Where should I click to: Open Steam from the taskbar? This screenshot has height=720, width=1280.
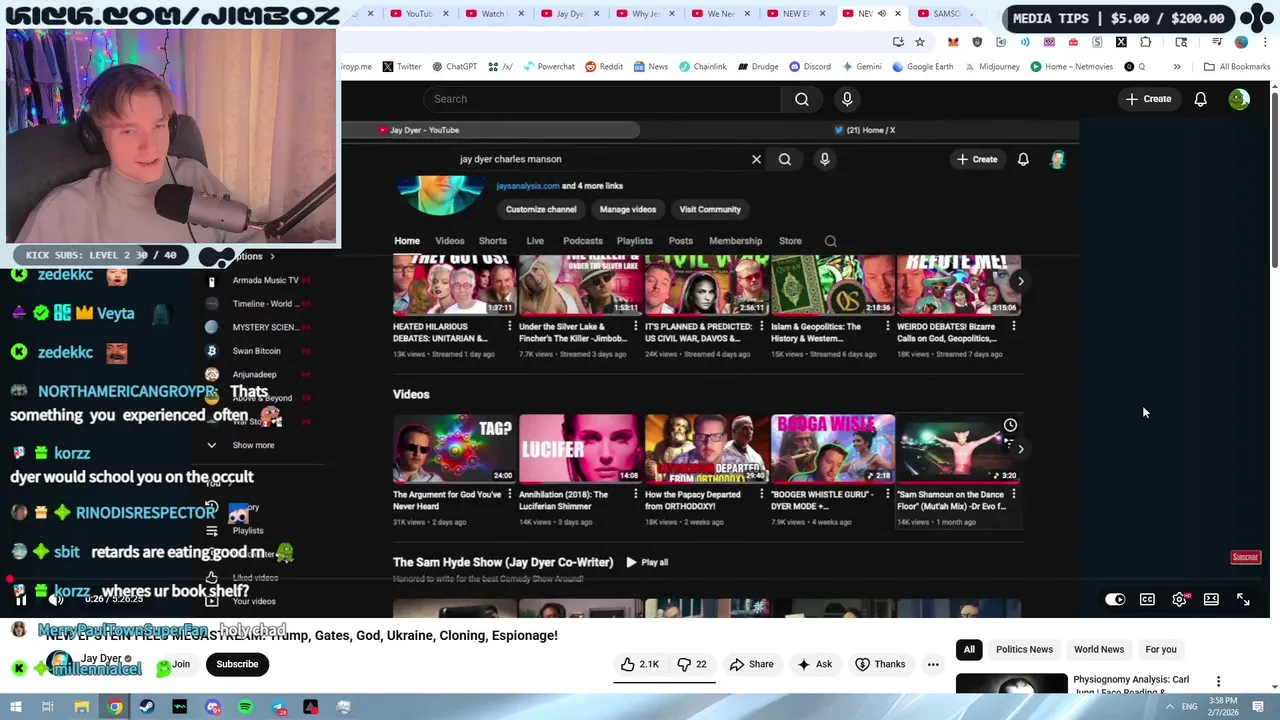[147, 707]
